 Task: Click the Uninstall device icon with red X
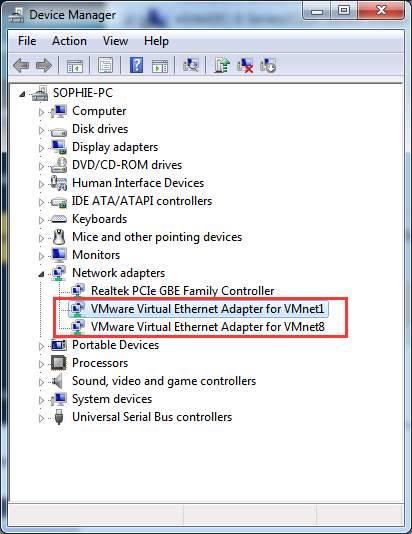coord(245,65)
